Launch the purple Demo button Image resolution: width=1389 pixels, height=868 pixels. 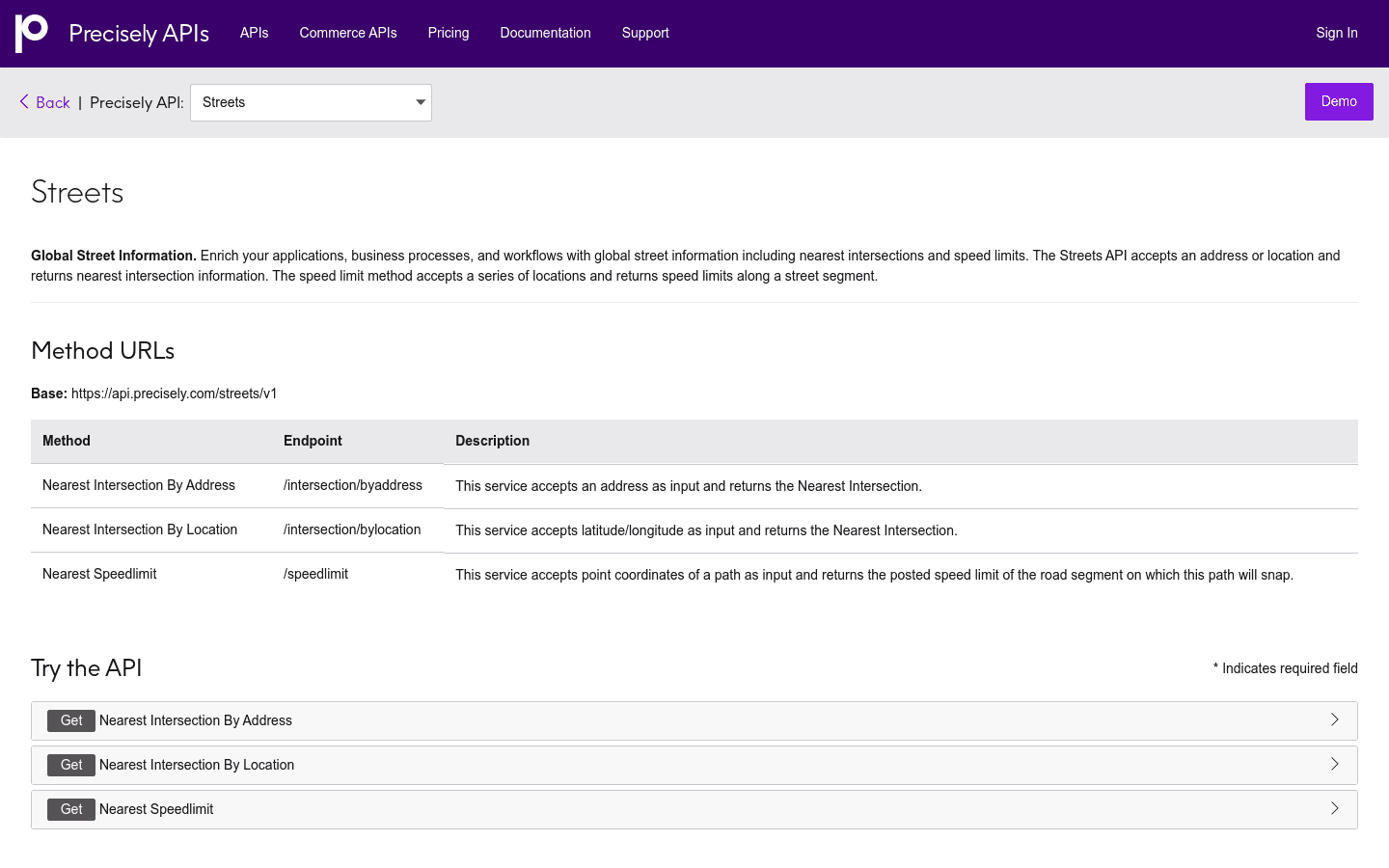(1339, 101)
